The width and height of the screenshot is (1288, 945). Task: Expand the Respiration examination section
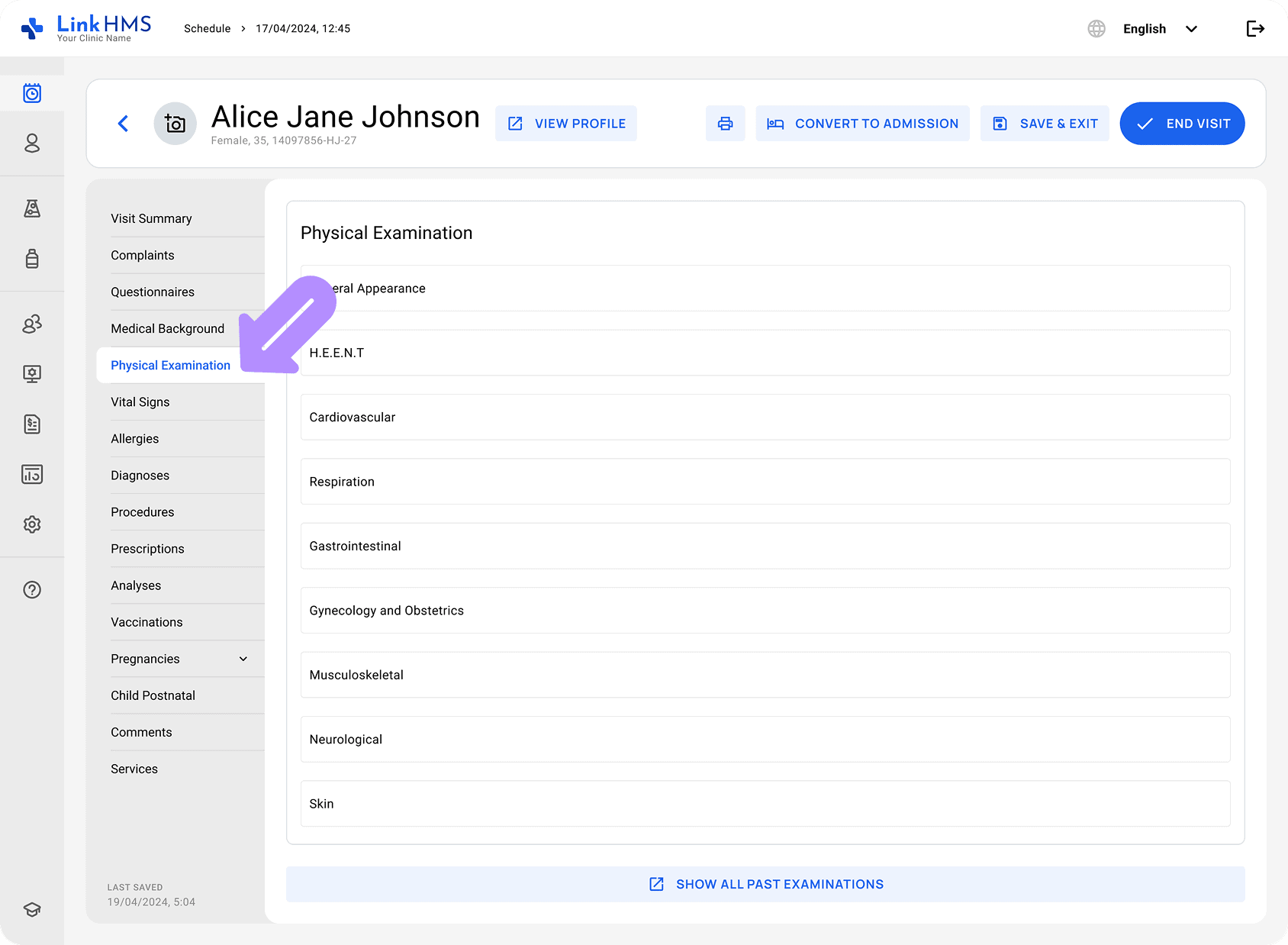point(765,482)
